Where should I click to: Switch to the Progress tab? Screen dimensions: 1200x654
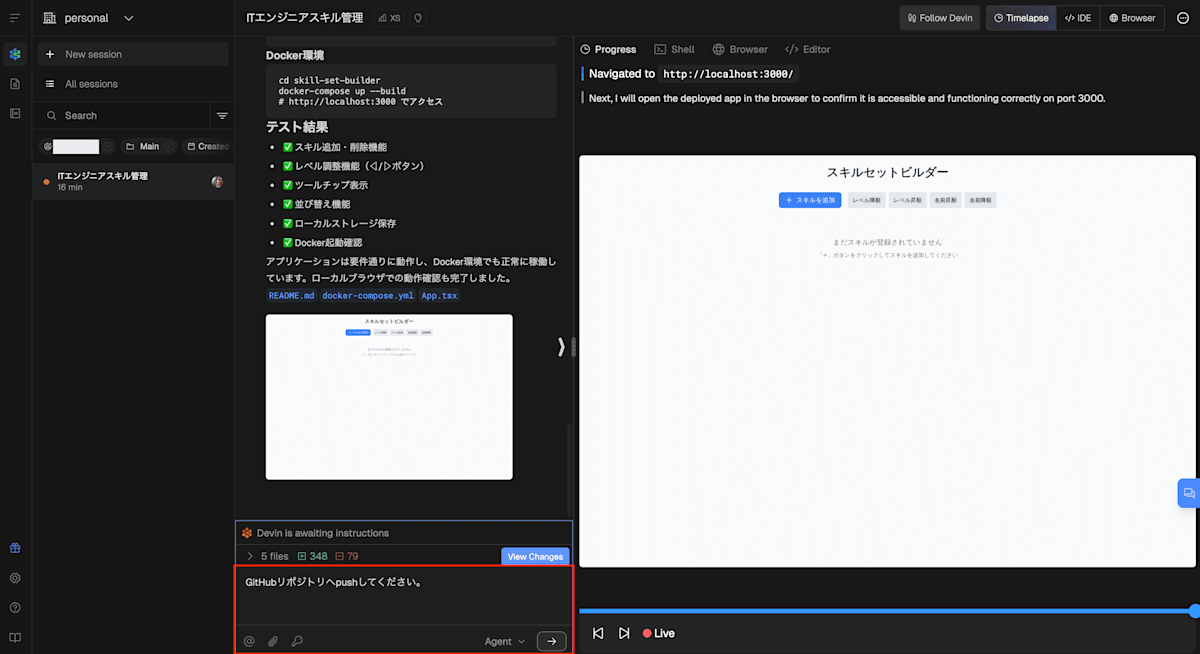[x=608, y=49]
